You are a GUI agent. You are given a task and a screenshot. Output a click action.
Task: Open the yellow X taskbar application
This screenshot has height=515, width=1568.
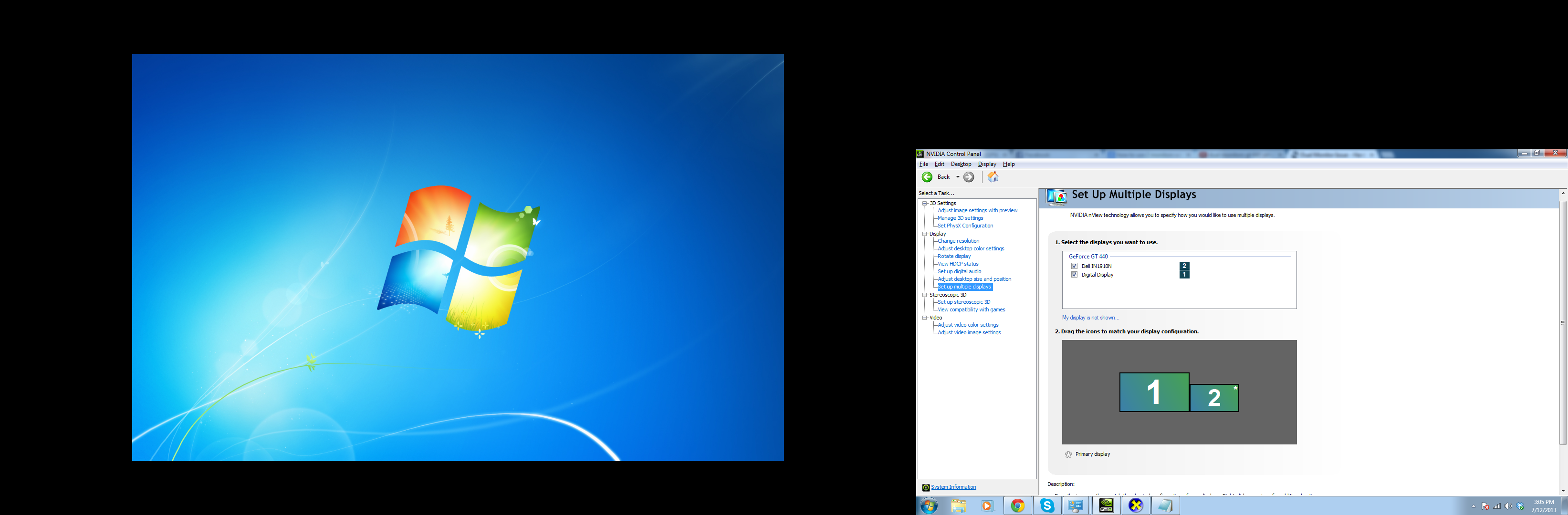tap(1136, 506)
